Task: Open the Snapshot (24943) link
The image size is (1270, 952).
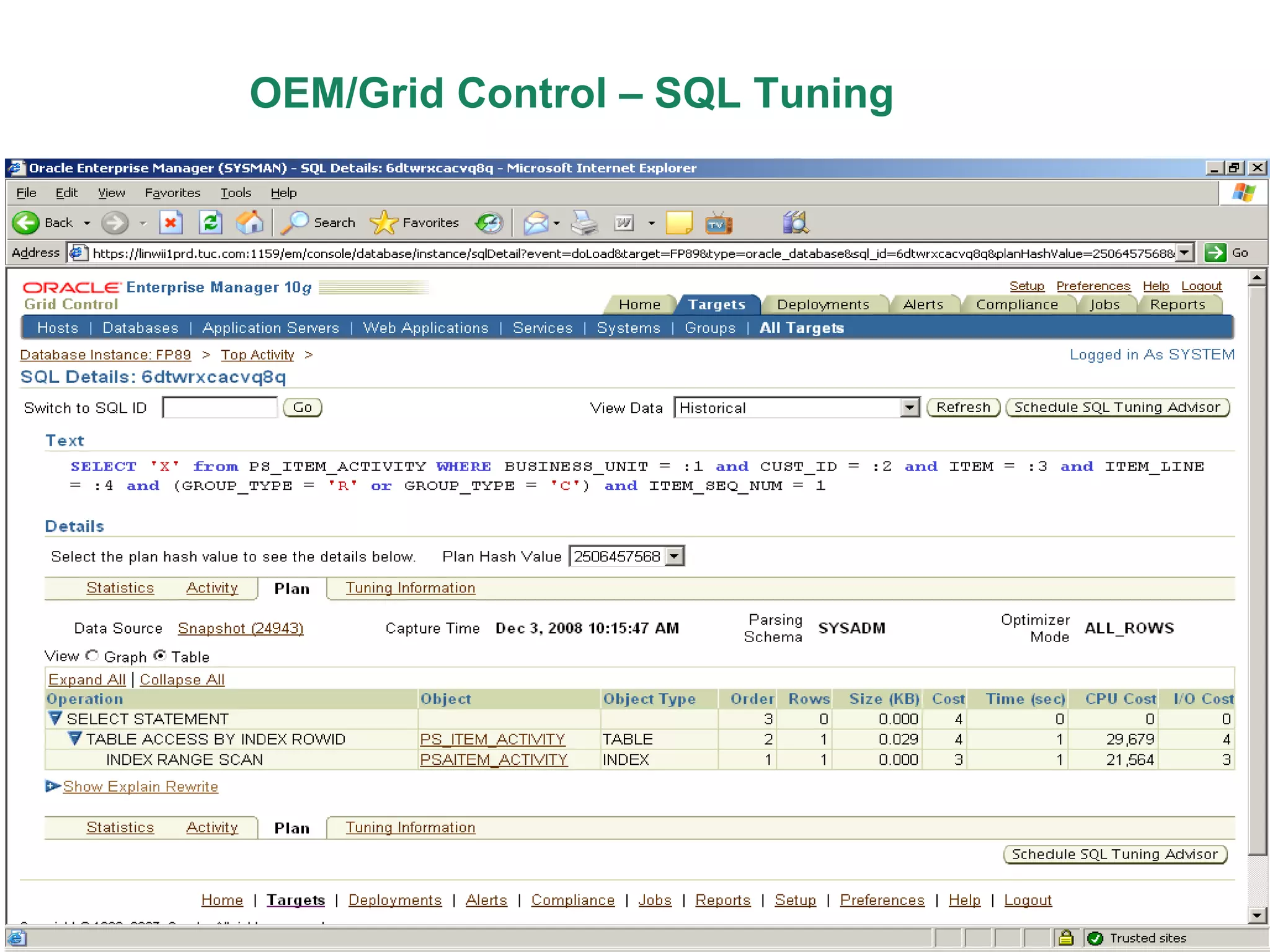Action: [241, 628]
